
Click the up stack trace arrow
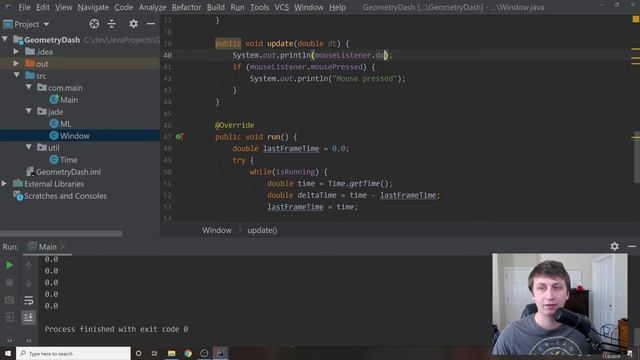[x=29, y=266]
